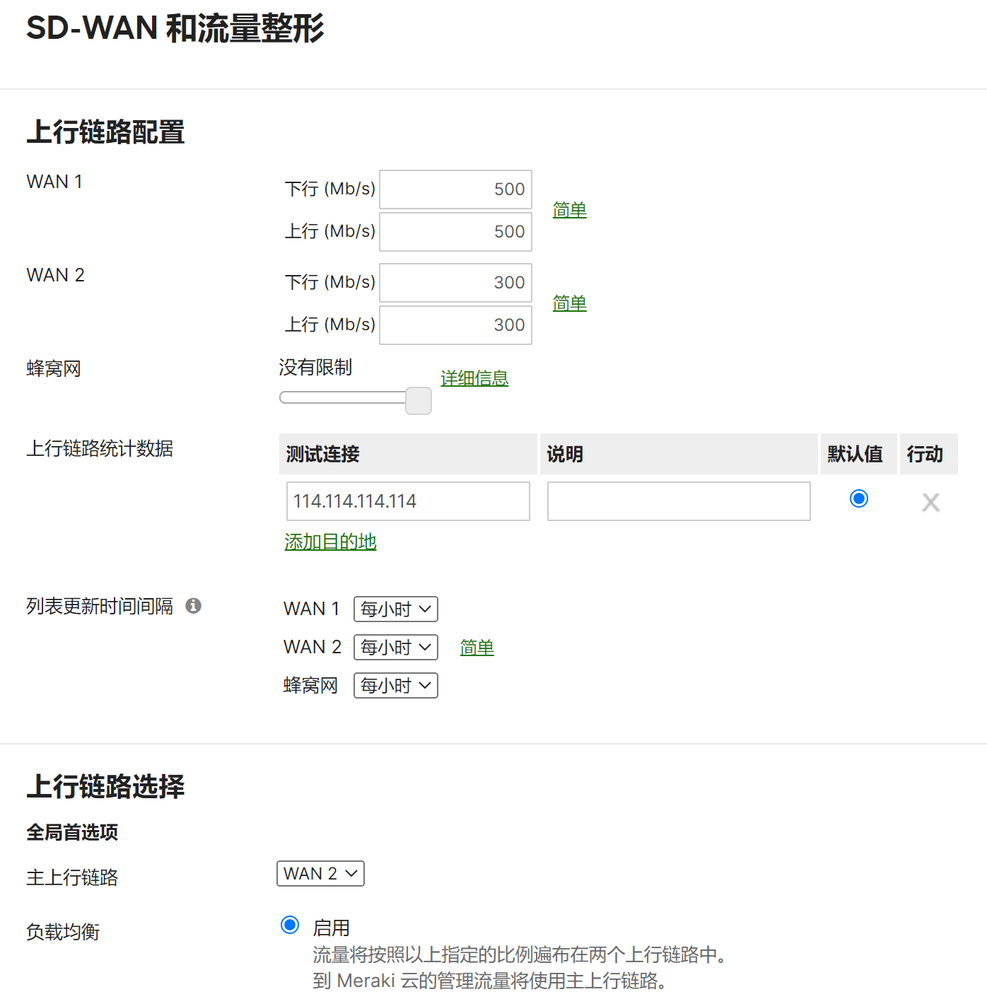Click the info icon beside 列表更新时间间隔
The width and height of the screenshot is (987, 999).
[193, 606]
